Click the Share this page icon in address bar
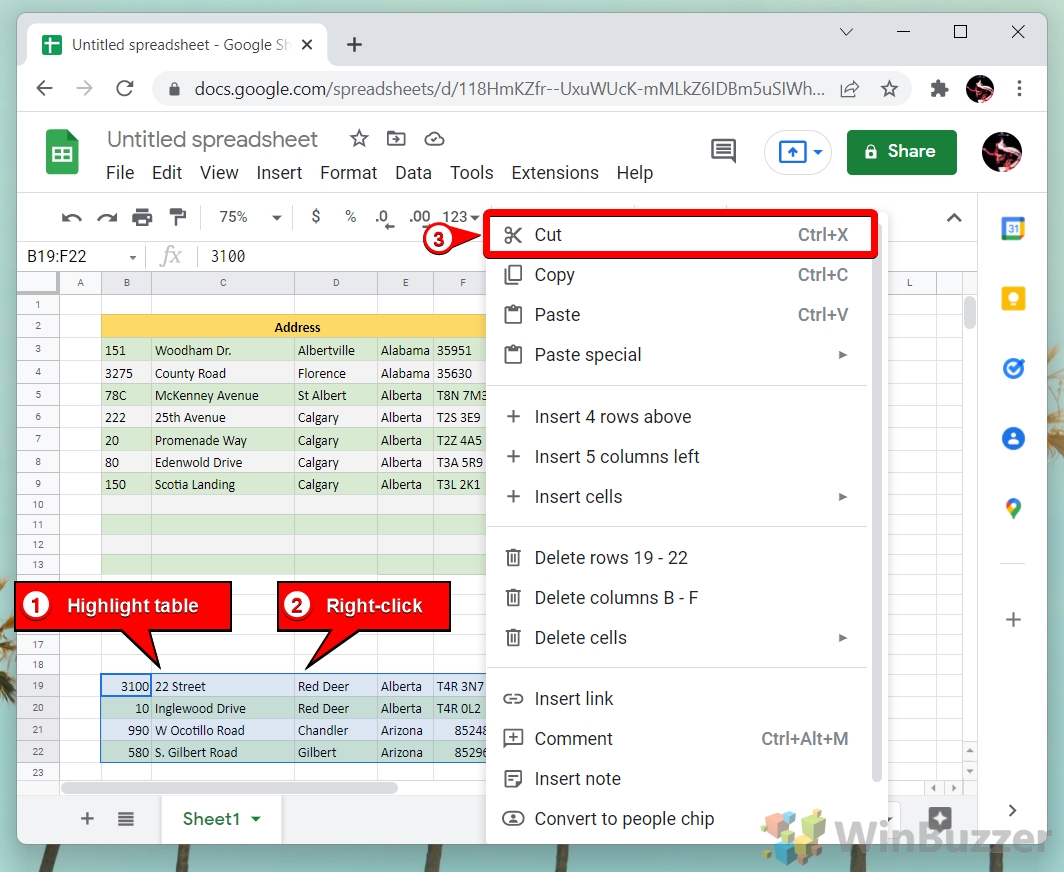 pyautogui.click(x=850, y=88)
